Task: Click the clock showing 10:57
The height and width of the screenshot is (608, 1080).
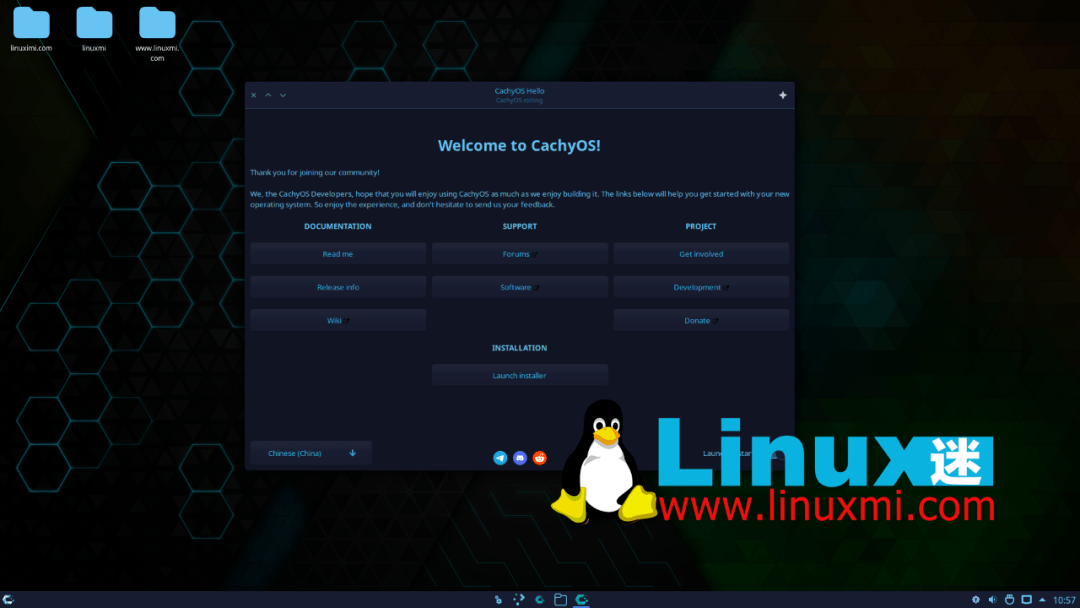Action: [x=1063, y=598]
